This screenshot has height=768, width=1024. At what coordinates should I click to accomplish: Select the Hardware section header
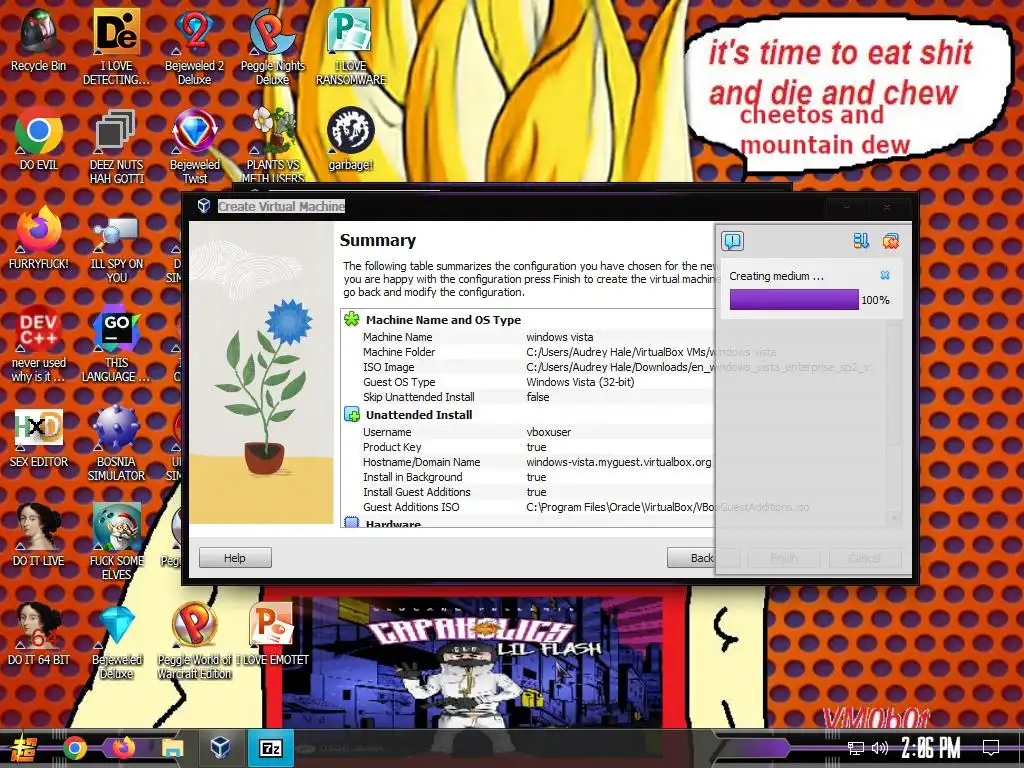393,524
